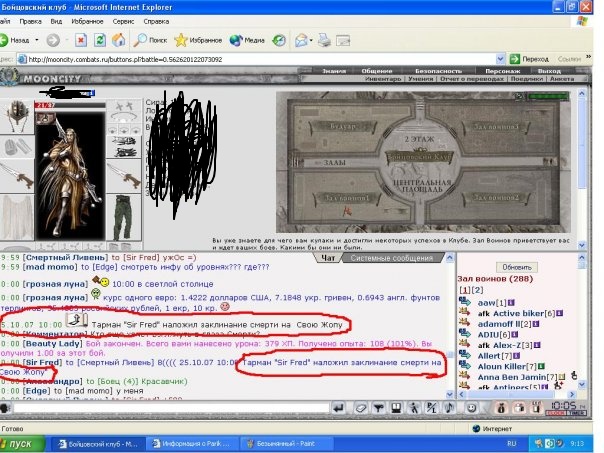Image resolution: width=604 pixels, height=453 pixels.
Task: Click private message icon beside aaw
Action: click(x=465, y=302)
